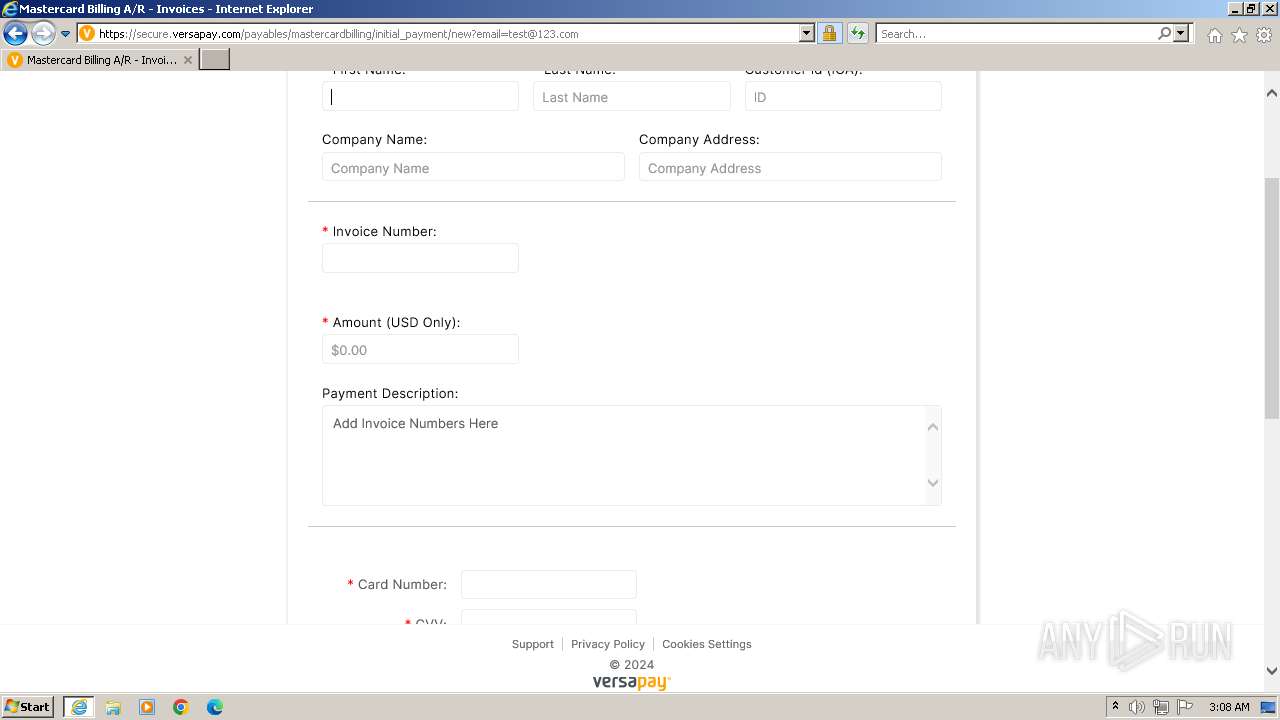Click the volume speaker tray icon
This screenshot has width=1280, height=720.
pos(1137,707)
